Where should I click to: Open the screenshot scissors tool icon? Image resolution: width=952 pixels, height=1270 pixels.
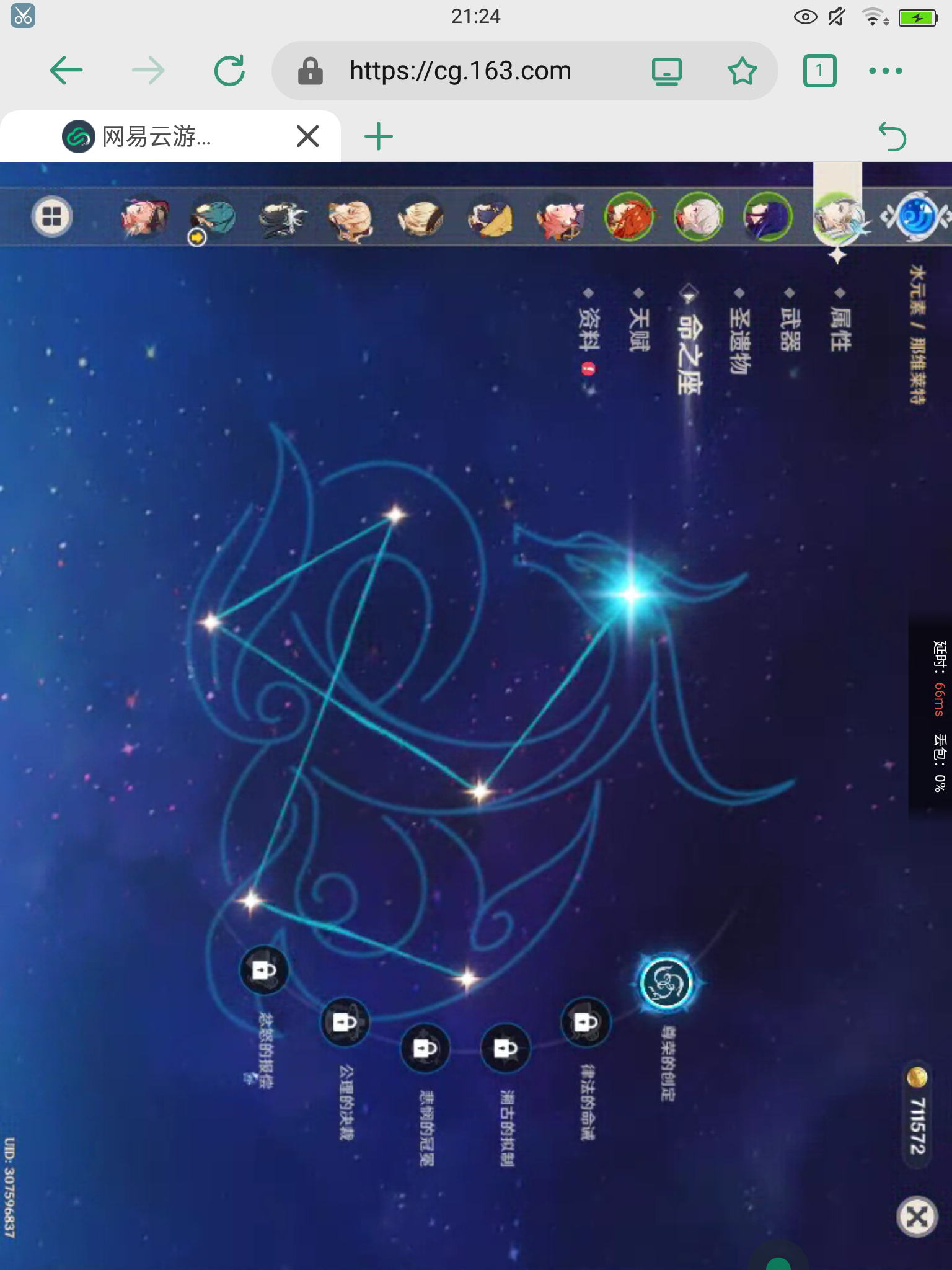click(x=23, y=16)
